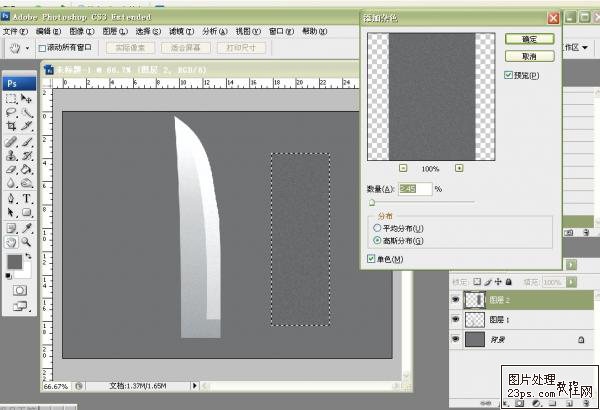Open 文件 File menu
600x410 pixels.
[x=15, y=31]
